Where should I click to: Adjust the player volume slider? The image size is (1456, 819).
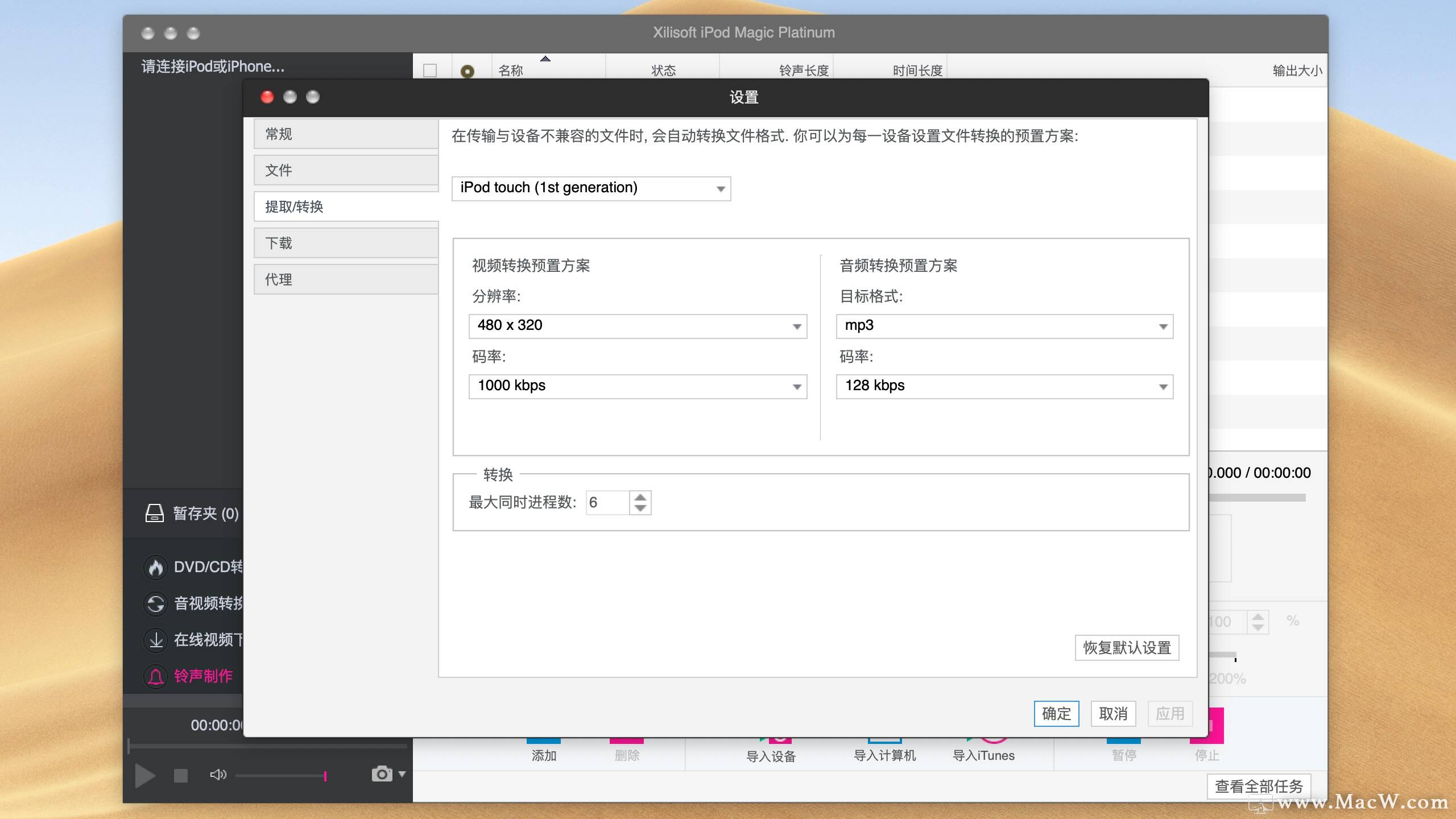click(281, 776)
